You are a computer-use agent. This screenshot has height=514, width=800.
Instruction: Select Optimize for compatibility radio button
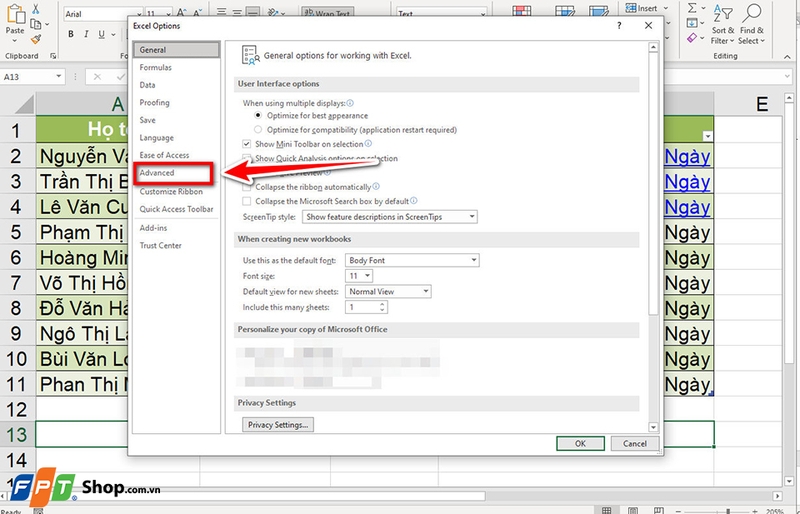(258, 130)
